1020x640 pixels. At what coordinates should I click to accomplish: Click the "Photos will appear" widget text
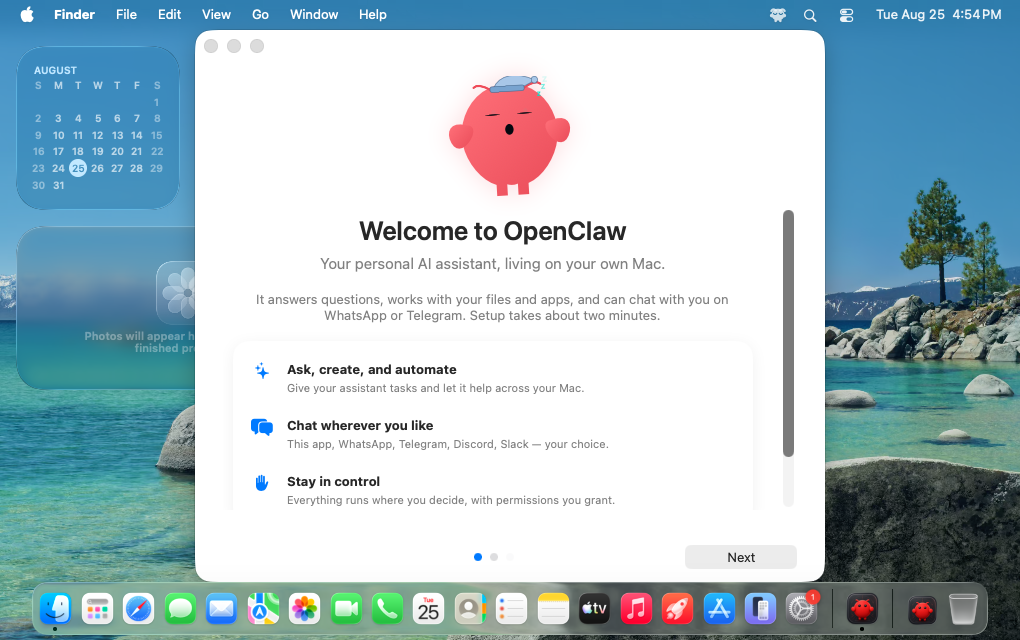(139, 342)
